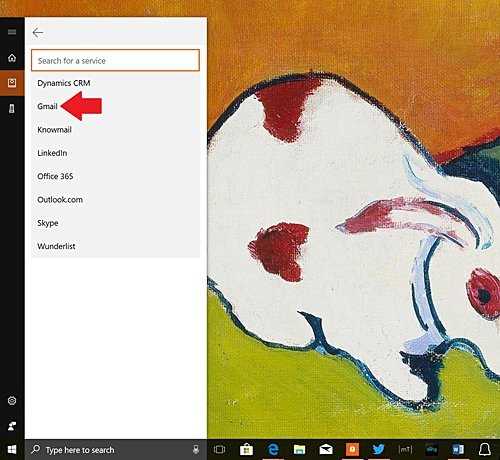Viewport: 500px width, 460px height.
Task: Click the microphone in taskbar search
Action: tap(196, 449)
